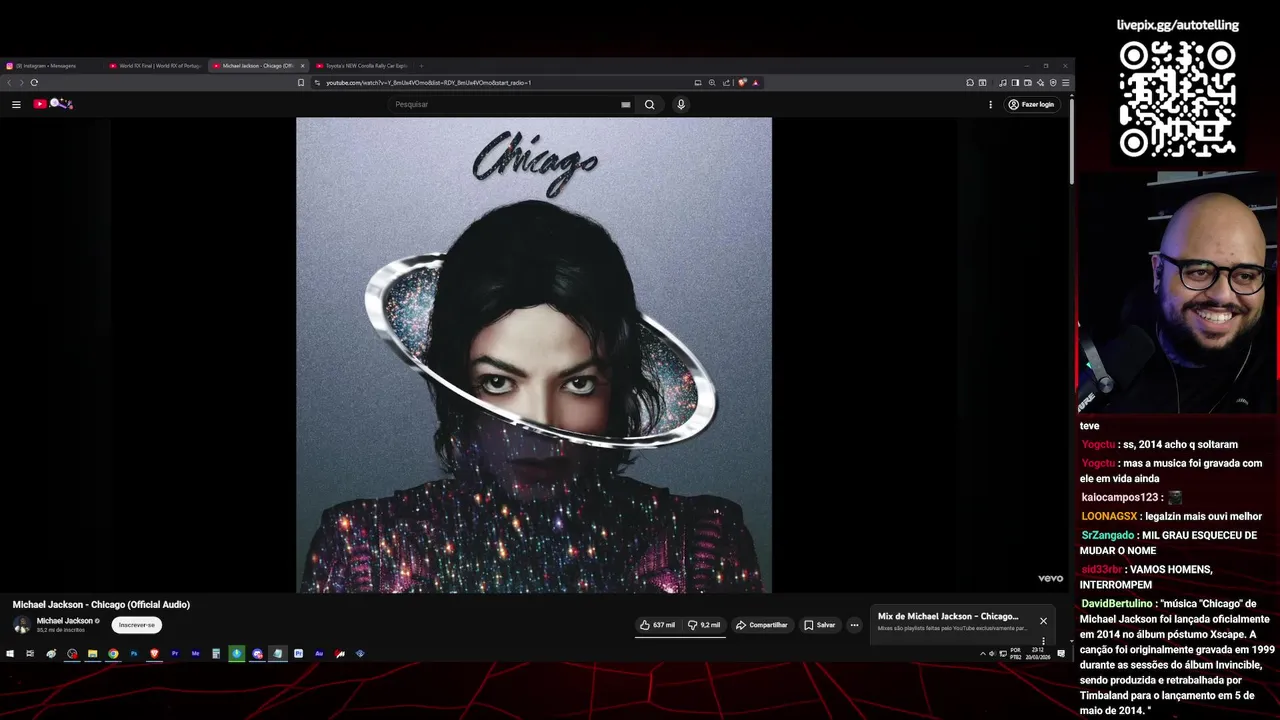Go forward in browser history

point(21,82)
